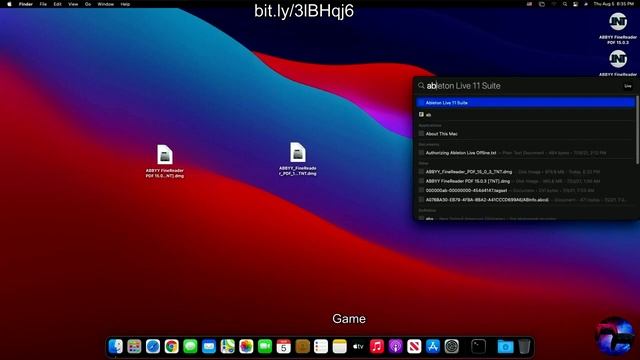Open Finder from the Dock
This screenshot has height=360, width=640.
click(x=116, y=347)
